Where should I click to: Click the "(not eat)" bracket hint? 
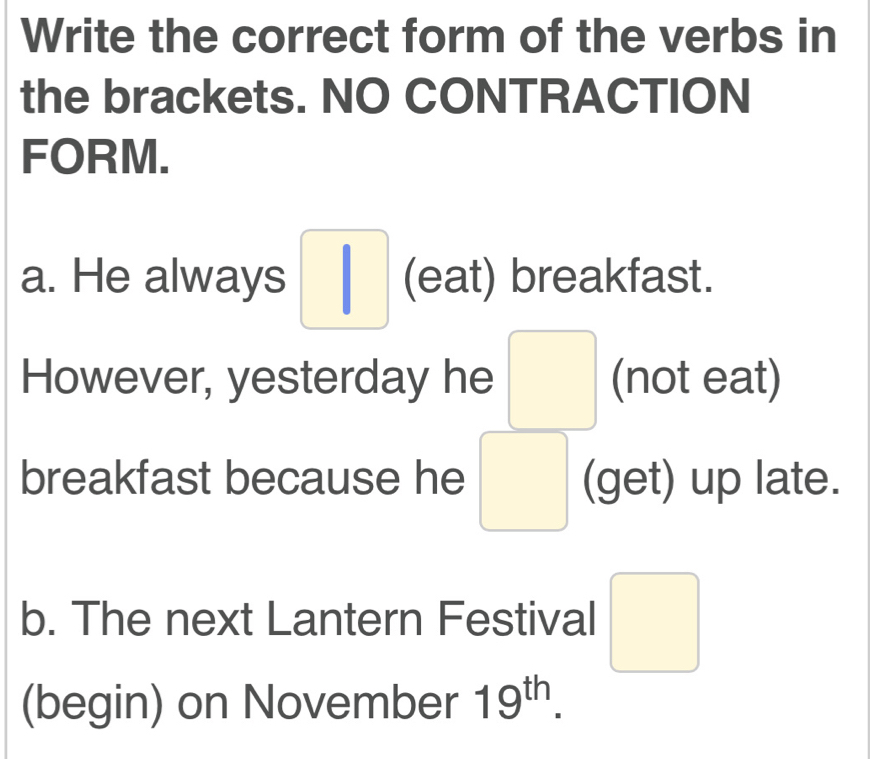click(x=696, y=378)
